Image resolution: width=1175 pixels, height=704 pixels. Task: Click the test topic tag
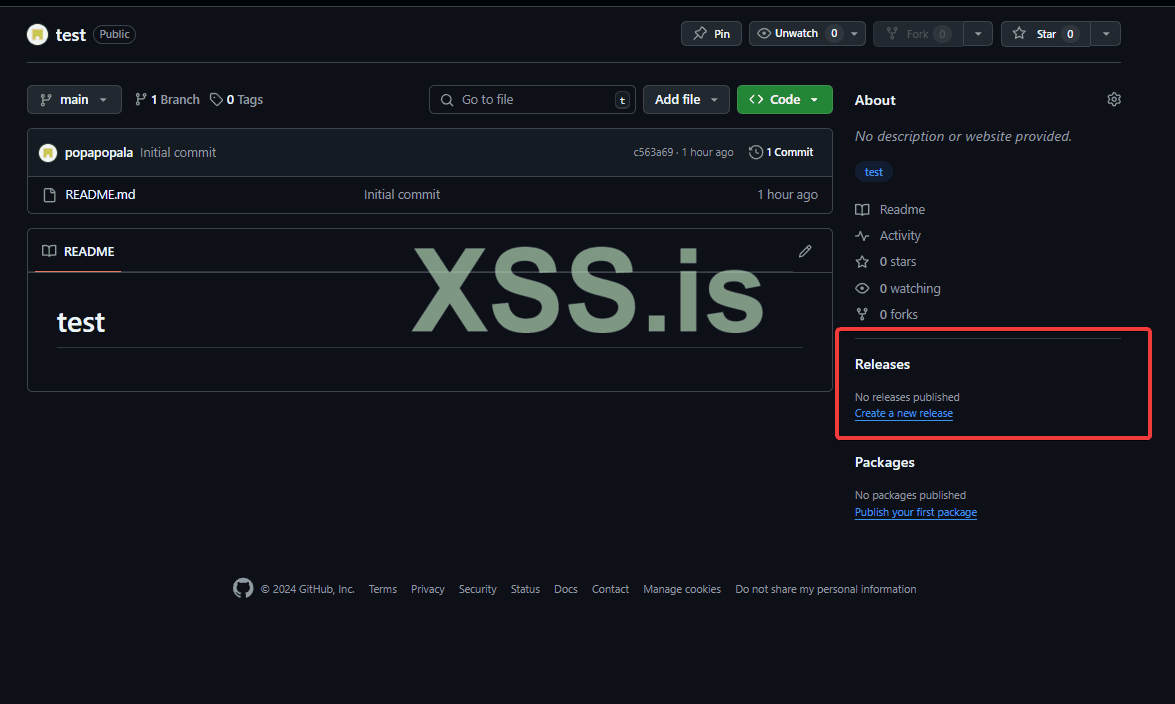[x=874, y=172]
